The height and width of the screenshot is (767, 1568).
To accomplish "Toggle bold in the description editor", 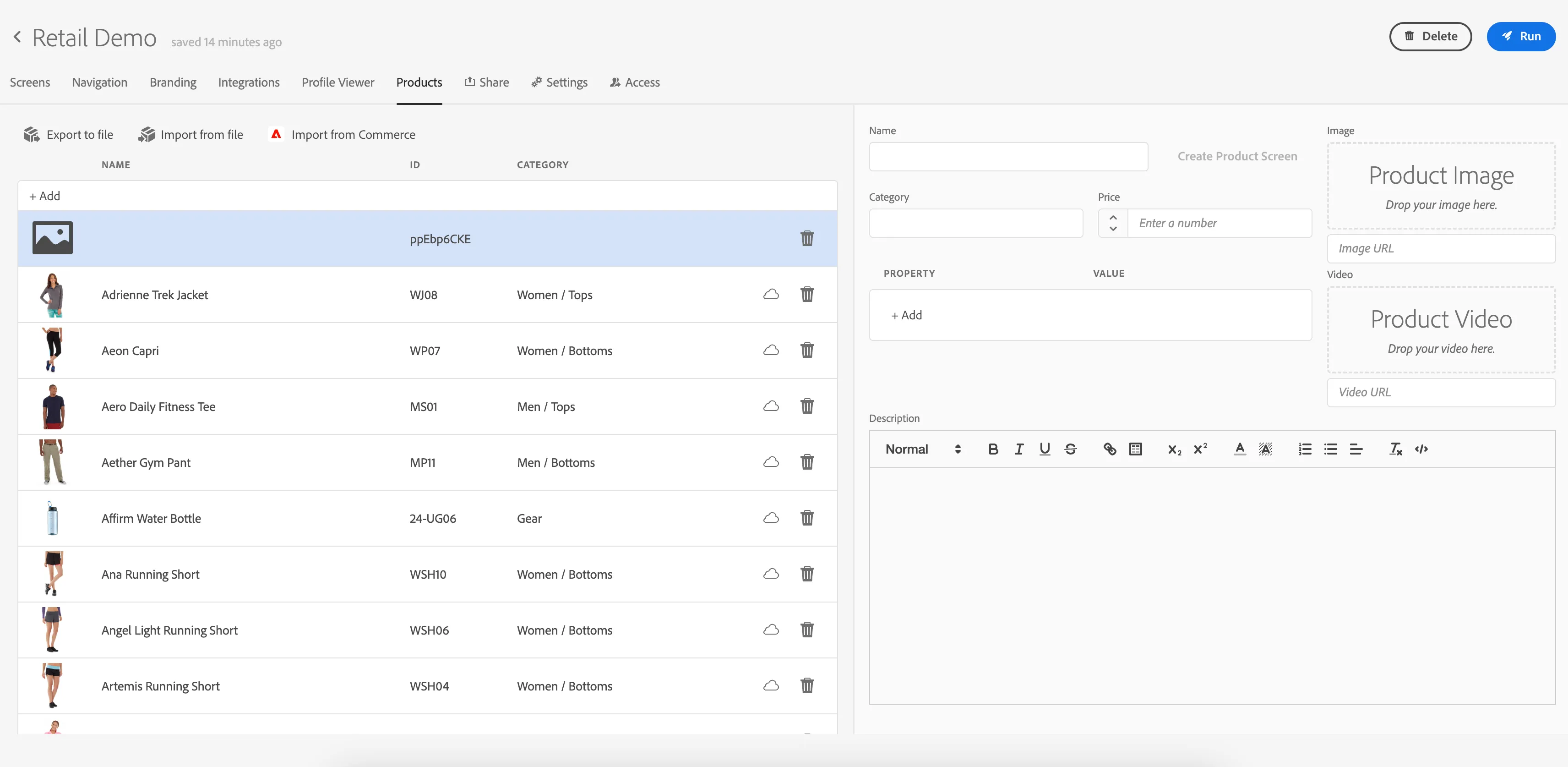I will (993, 449).
